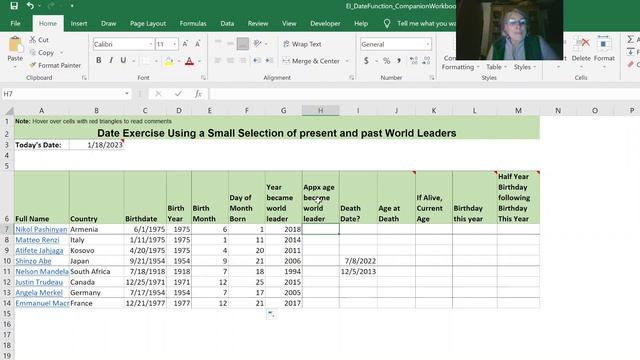
Task: Click the Quick Analysis icon below table
Action: coord(271,314)
